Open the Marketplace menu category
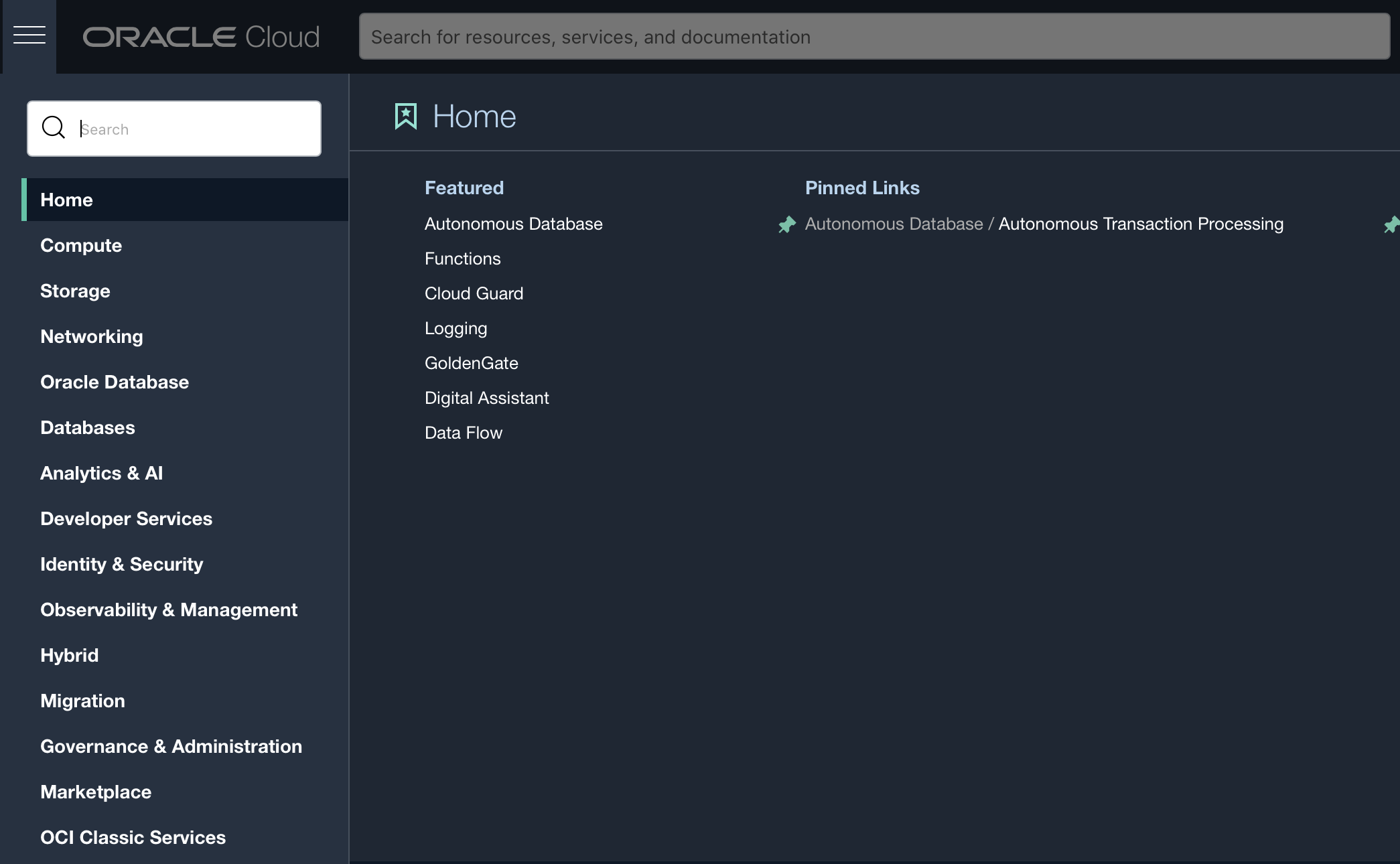The width and height of the screenshot is (1400, 864). click(x=96, y=792)
